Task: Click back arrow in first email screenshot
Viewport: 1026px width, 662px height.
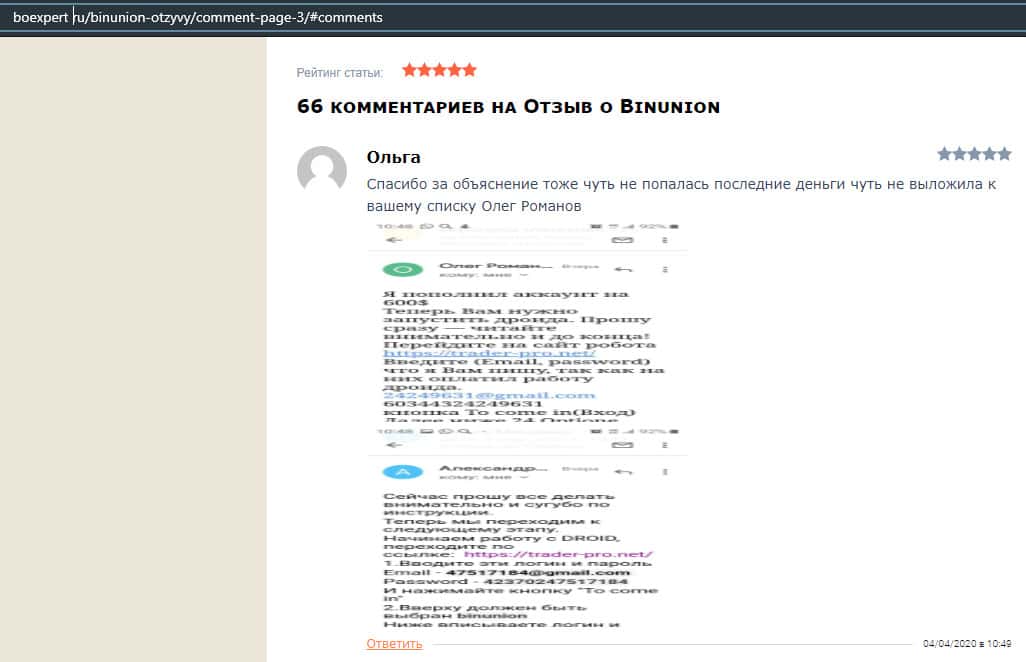Action: pyautogui.click(x=394, y=240)
